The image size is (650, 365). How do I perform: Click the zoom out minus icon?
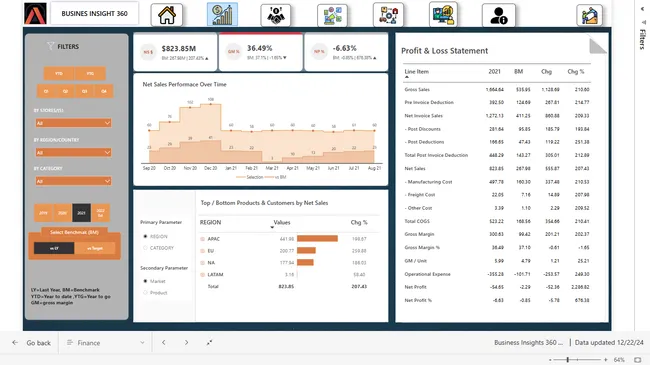pos(550,360)
